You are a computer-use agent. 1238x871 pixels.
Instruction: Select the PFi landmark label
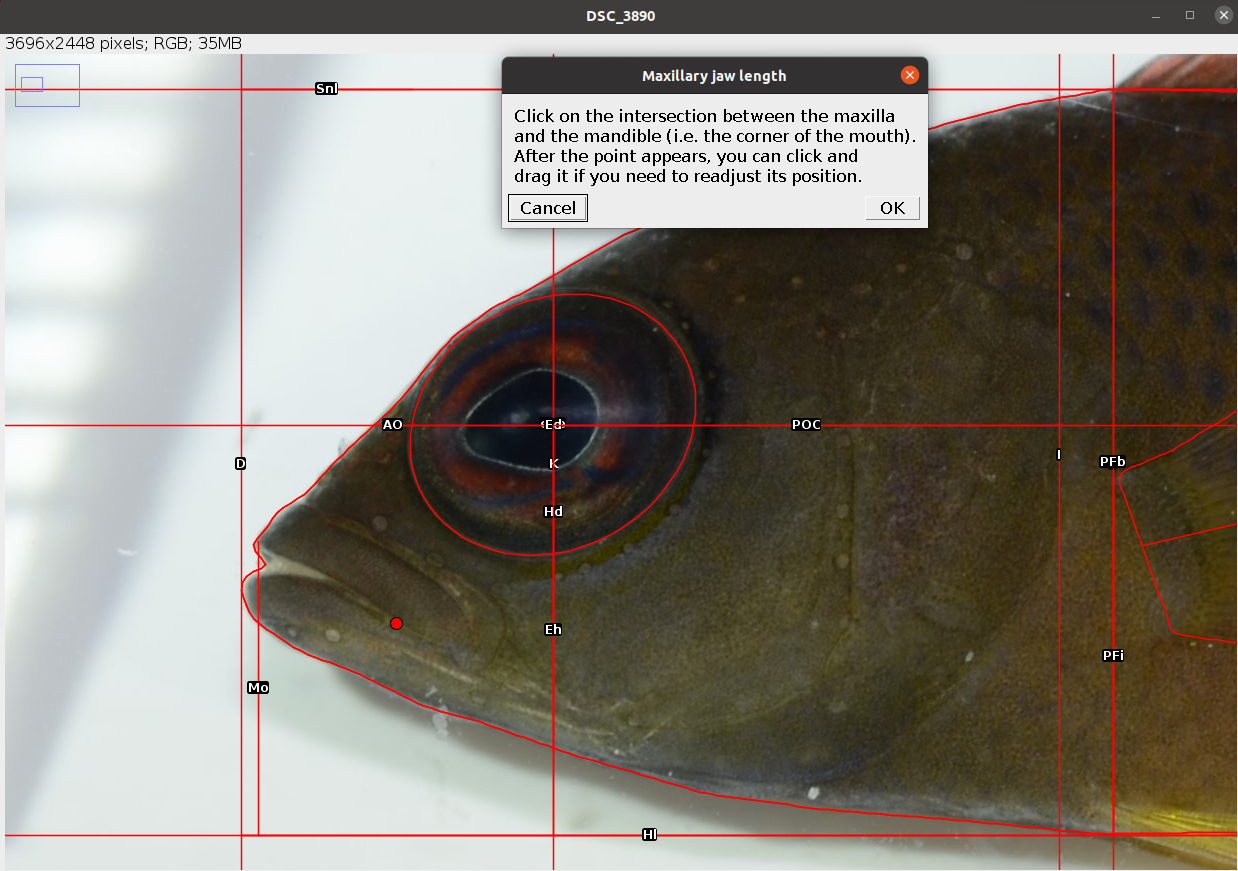click(1113, 656)
